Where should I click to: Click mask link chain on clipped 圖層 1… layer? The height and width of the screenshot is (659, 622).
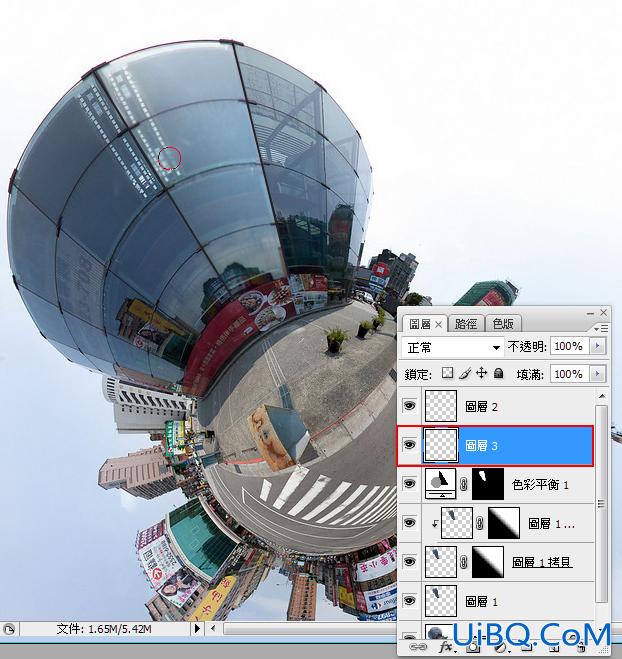click(x=480, y=523)
